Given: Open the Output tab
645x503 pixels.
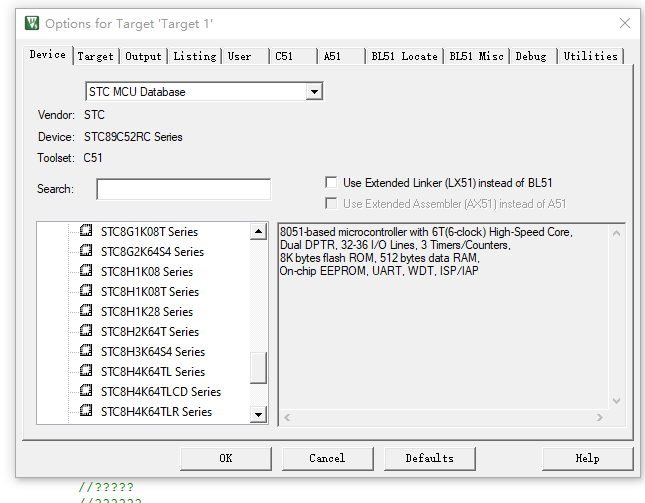Looking at the screenshot, I should [x=143, y=56].
